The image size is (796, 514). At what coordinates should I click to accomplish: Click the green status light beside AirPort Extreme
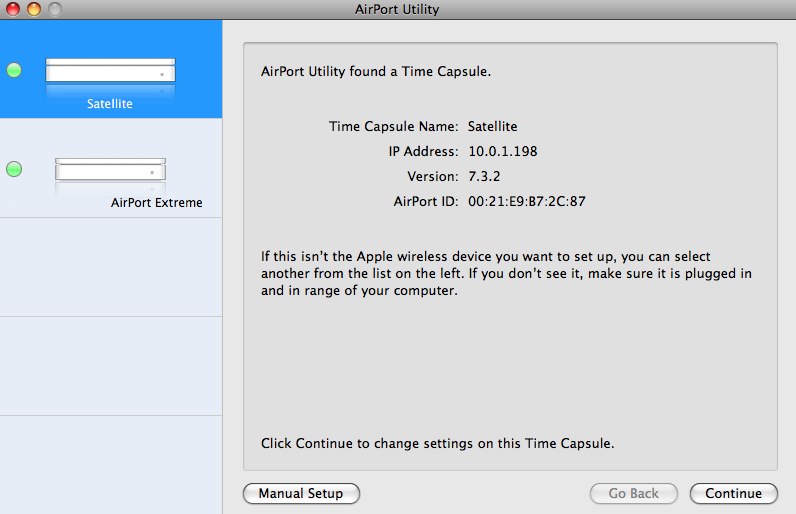[x=14, y=169]
